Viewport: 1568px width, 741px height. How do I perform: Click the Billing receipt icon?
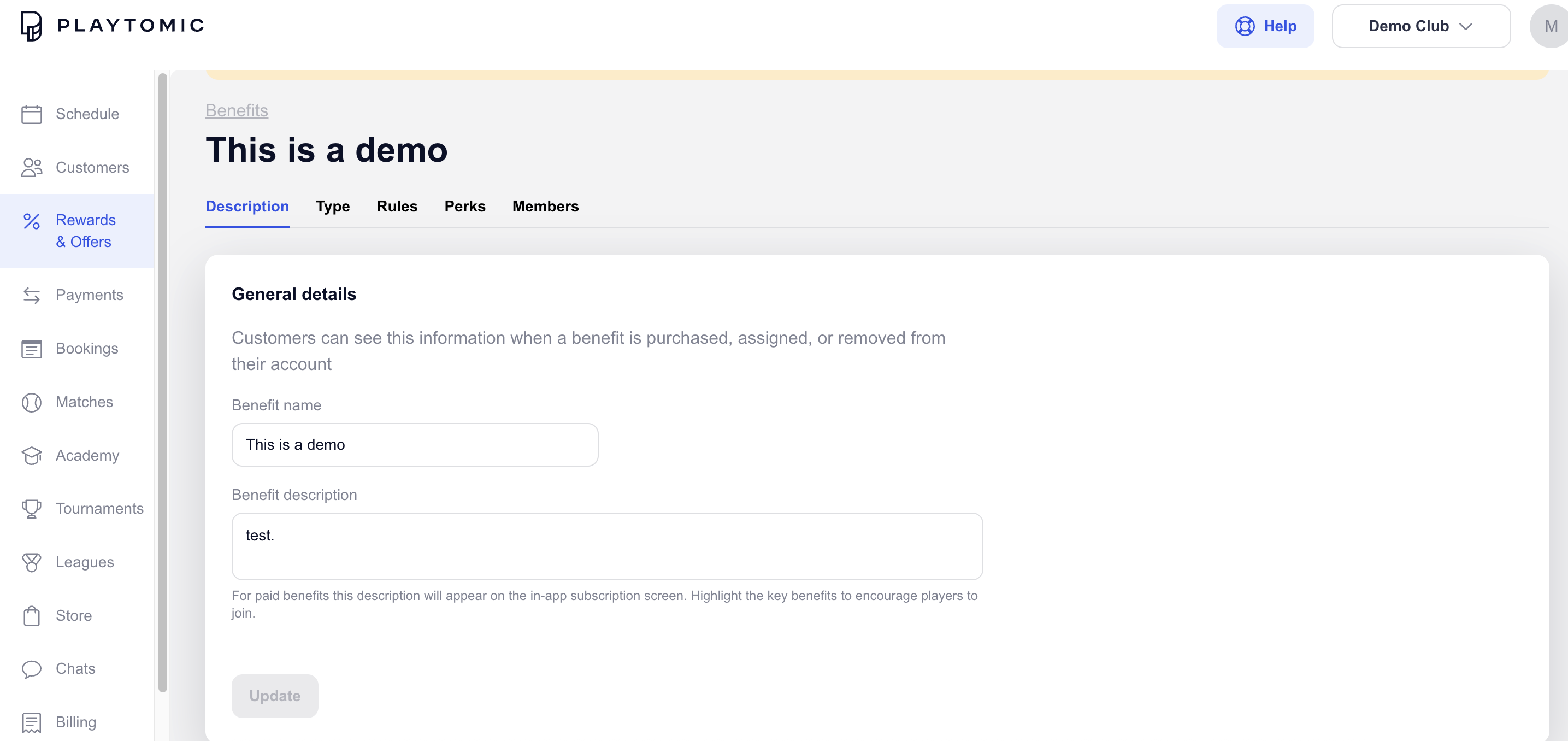(31, 722)
